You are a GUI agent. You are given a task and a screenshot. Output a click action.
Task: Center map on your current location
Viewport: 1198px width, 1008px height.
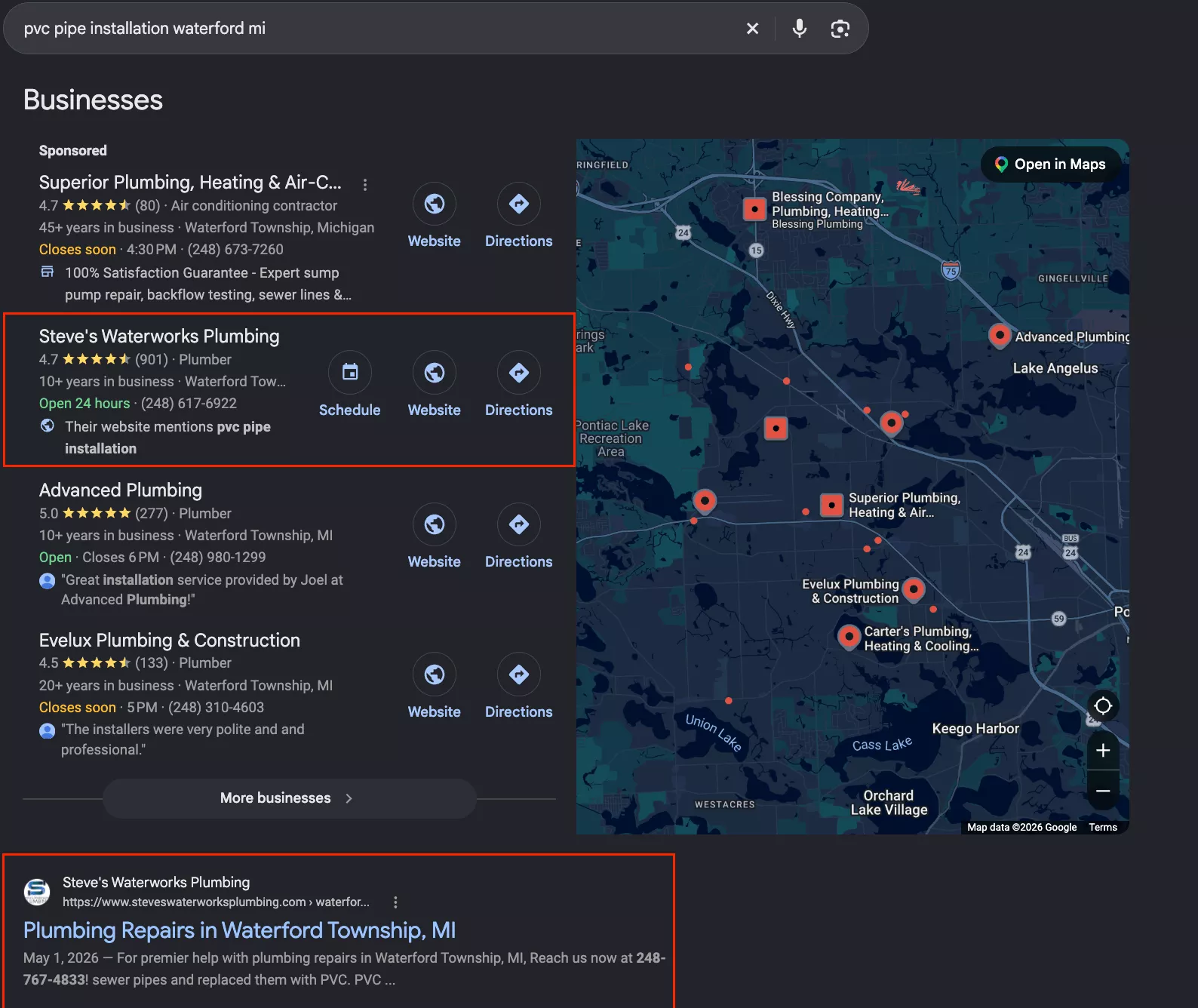(1103, 706)
